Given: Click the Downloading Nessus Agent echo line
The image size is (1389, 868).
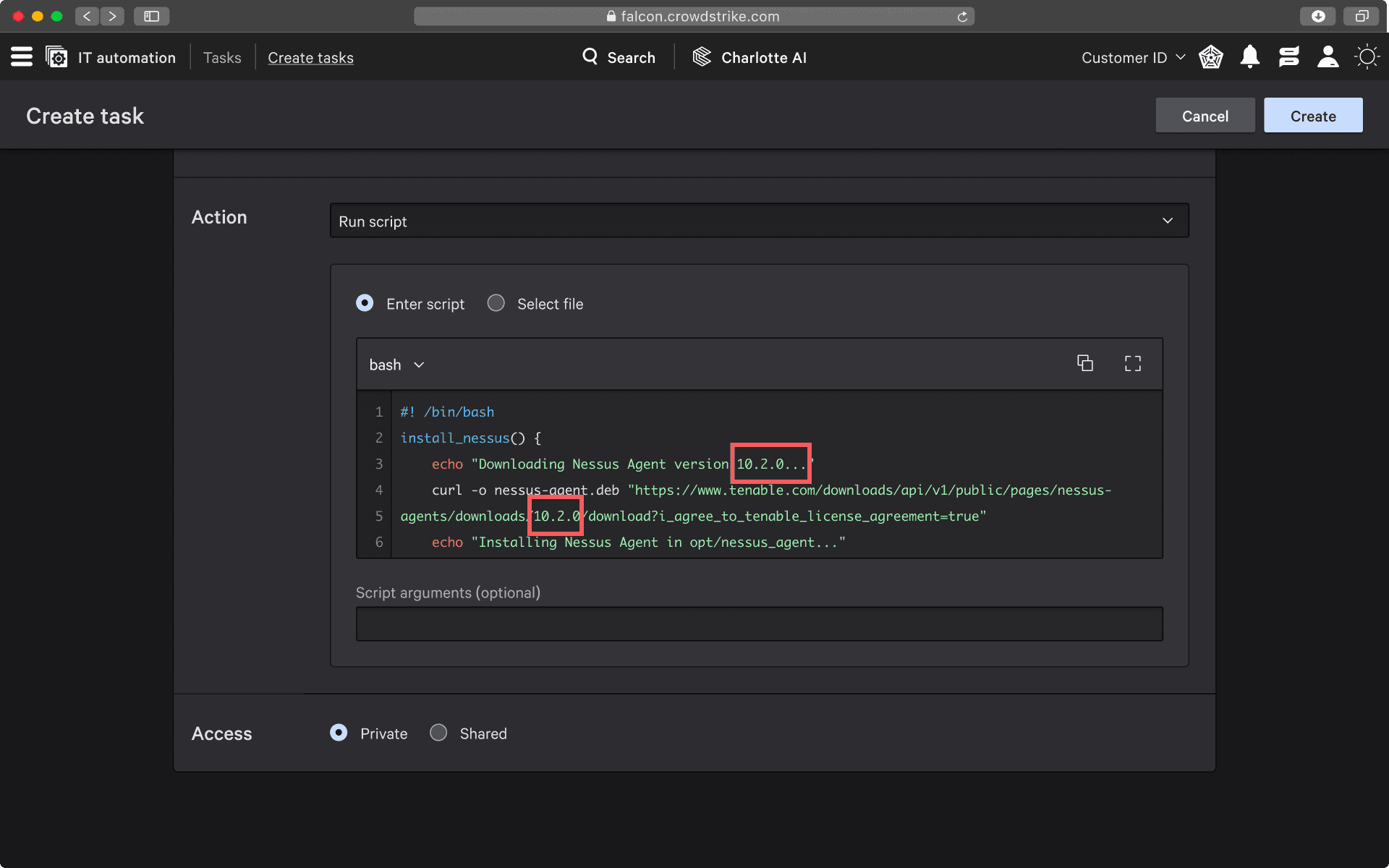Looking at the screenshot, I should coord(623,464).
